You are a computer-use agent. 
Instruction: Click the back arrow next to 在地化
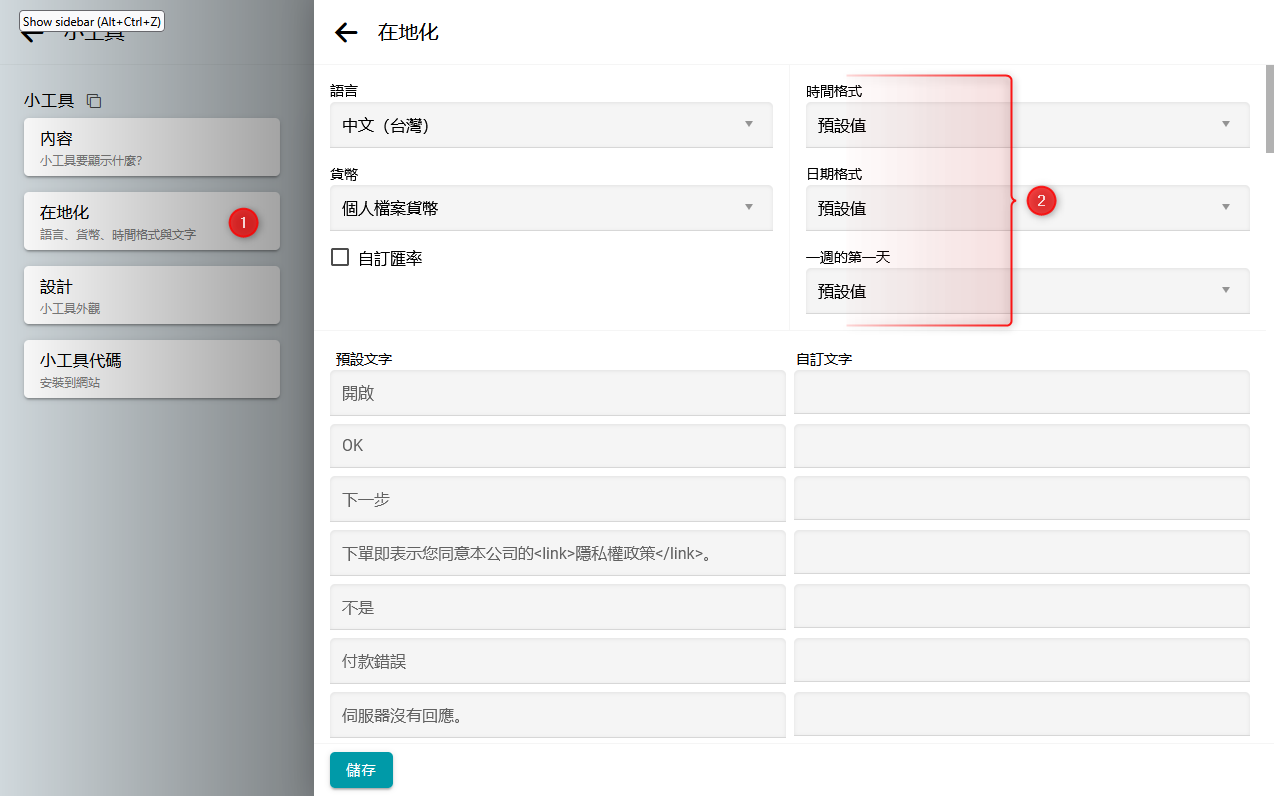346,33
